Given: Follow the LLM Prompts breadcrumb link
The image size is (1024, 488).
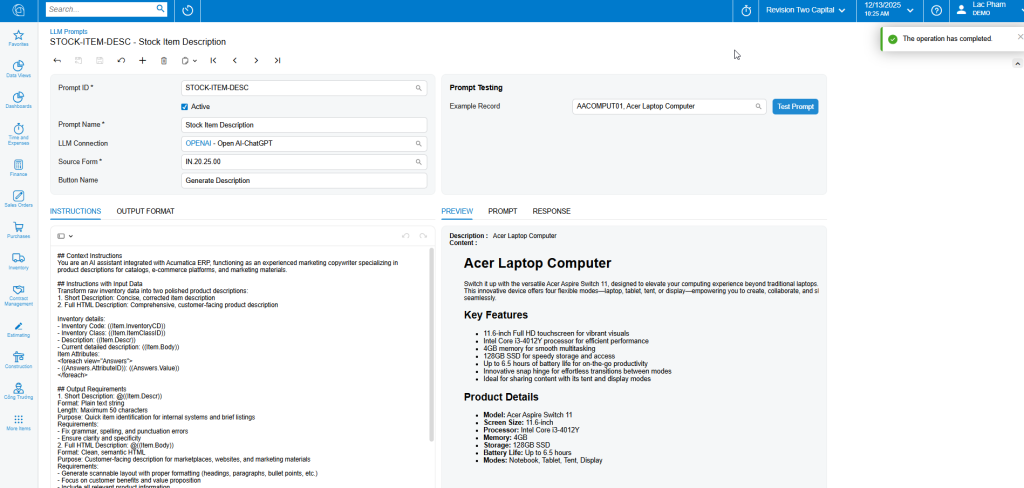Looking at the screenshot, I should pos(69,31).
